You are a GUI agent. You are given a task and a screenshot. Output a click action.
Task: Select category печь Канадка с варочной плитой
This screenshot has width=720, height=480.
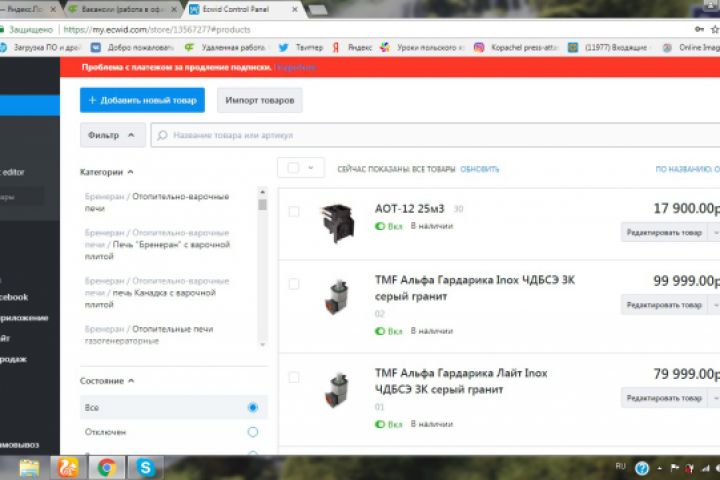(157, 293)
